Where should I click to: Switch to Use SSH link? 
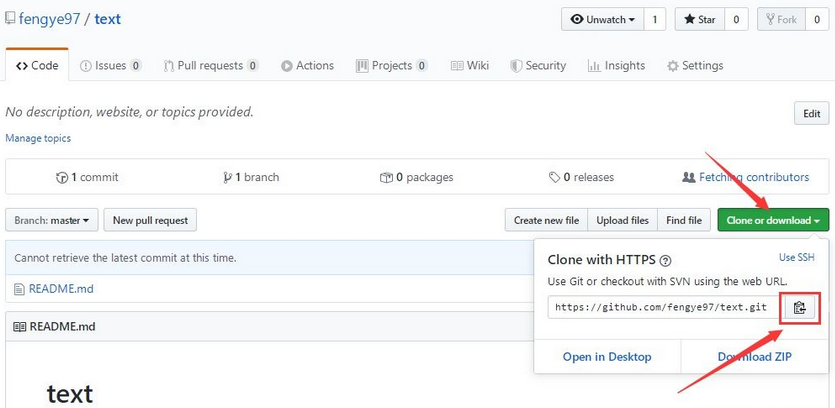797,257
